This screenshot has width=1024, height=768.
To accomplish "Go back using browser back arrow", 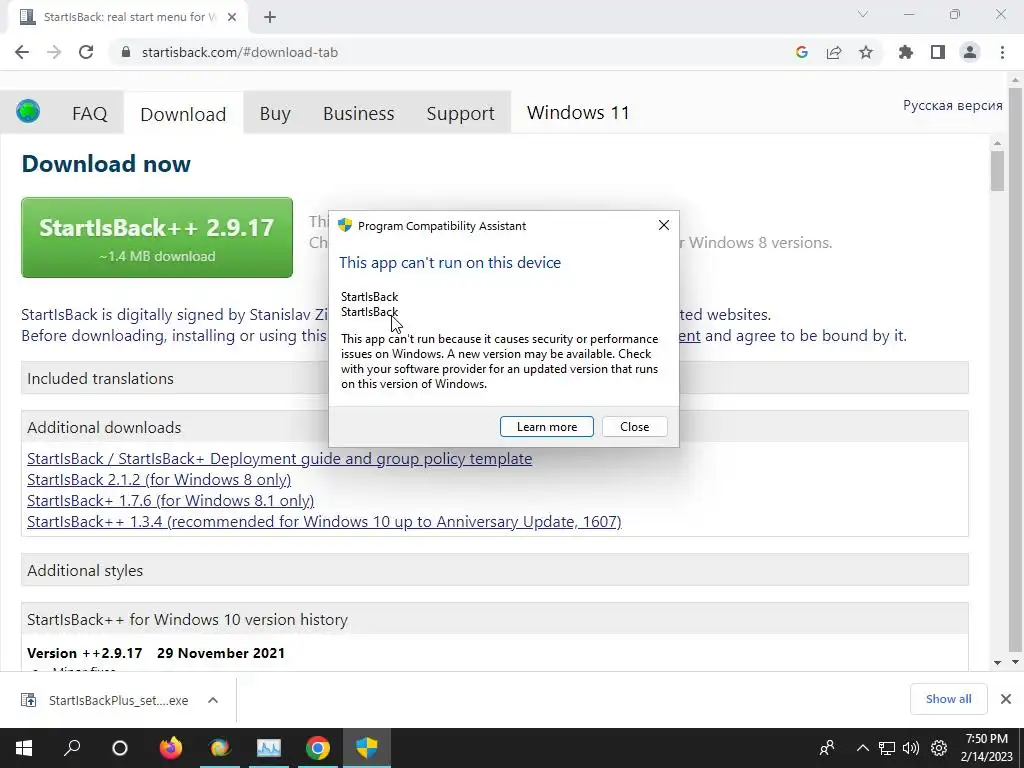I will pyautogui.click(x=22, y=52).
